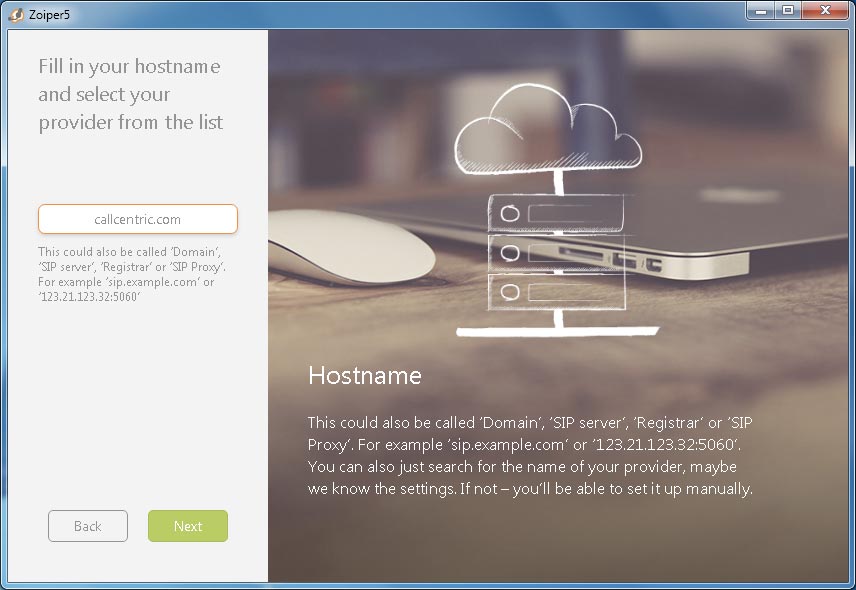The height and width of the screenshot is (590, 856).
Task: Click the Zoiper5 icon in title bar
Action: (x=16, y=15)
